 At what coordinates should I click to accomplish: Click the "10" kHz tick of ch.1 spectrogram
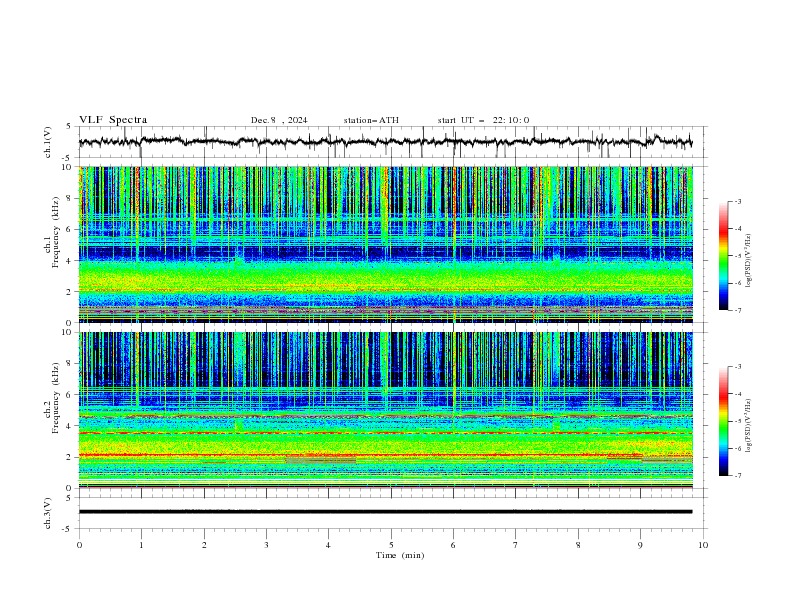click(x=67, y=167)
